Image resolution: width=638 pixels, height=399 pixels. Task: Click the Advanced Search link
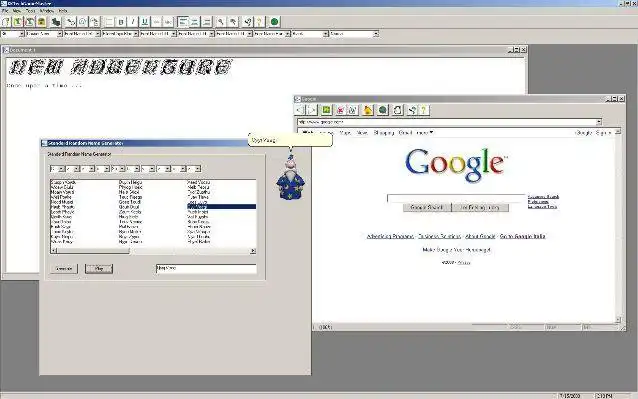click(x=543, y=197)
